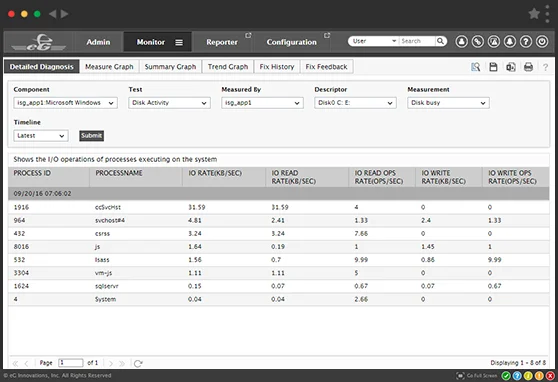Click the 09/20/16 07:06:02 timestamp row

tap(279, 194)
